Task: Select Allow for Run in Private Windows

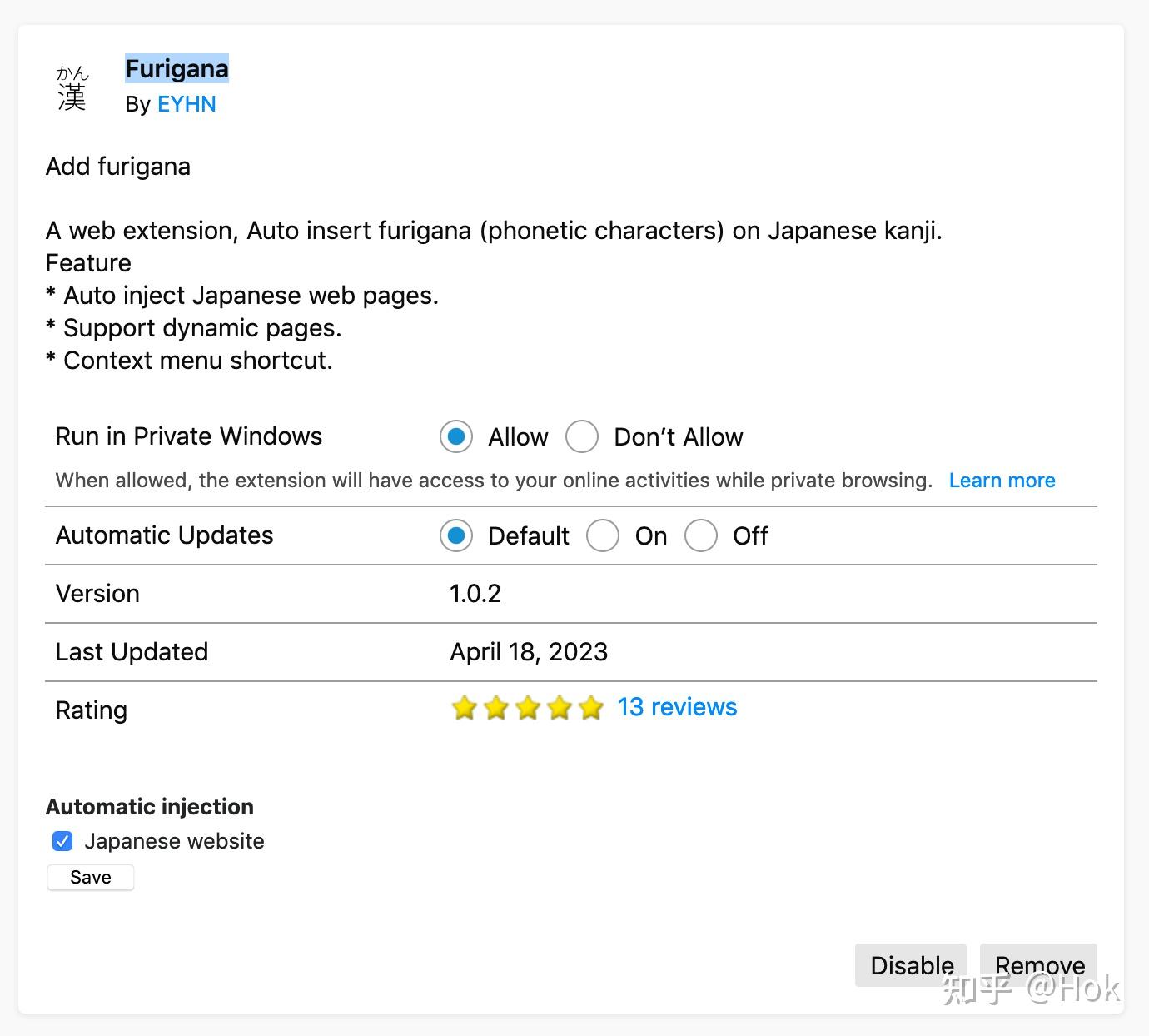Action: pyautogui.click(x=456, y=436)
